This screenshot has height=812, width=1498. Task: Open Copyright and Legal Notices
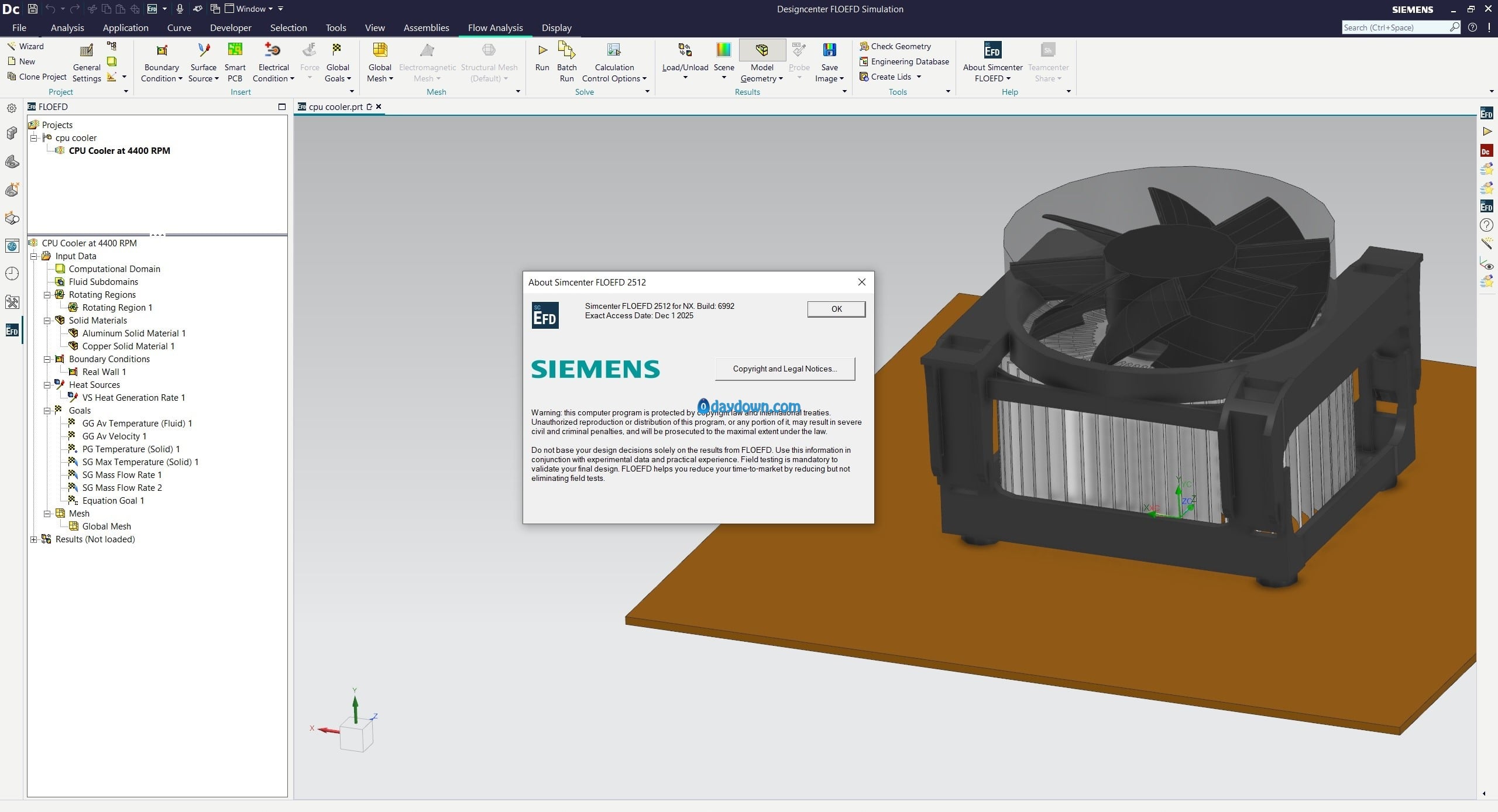point(784,369)
